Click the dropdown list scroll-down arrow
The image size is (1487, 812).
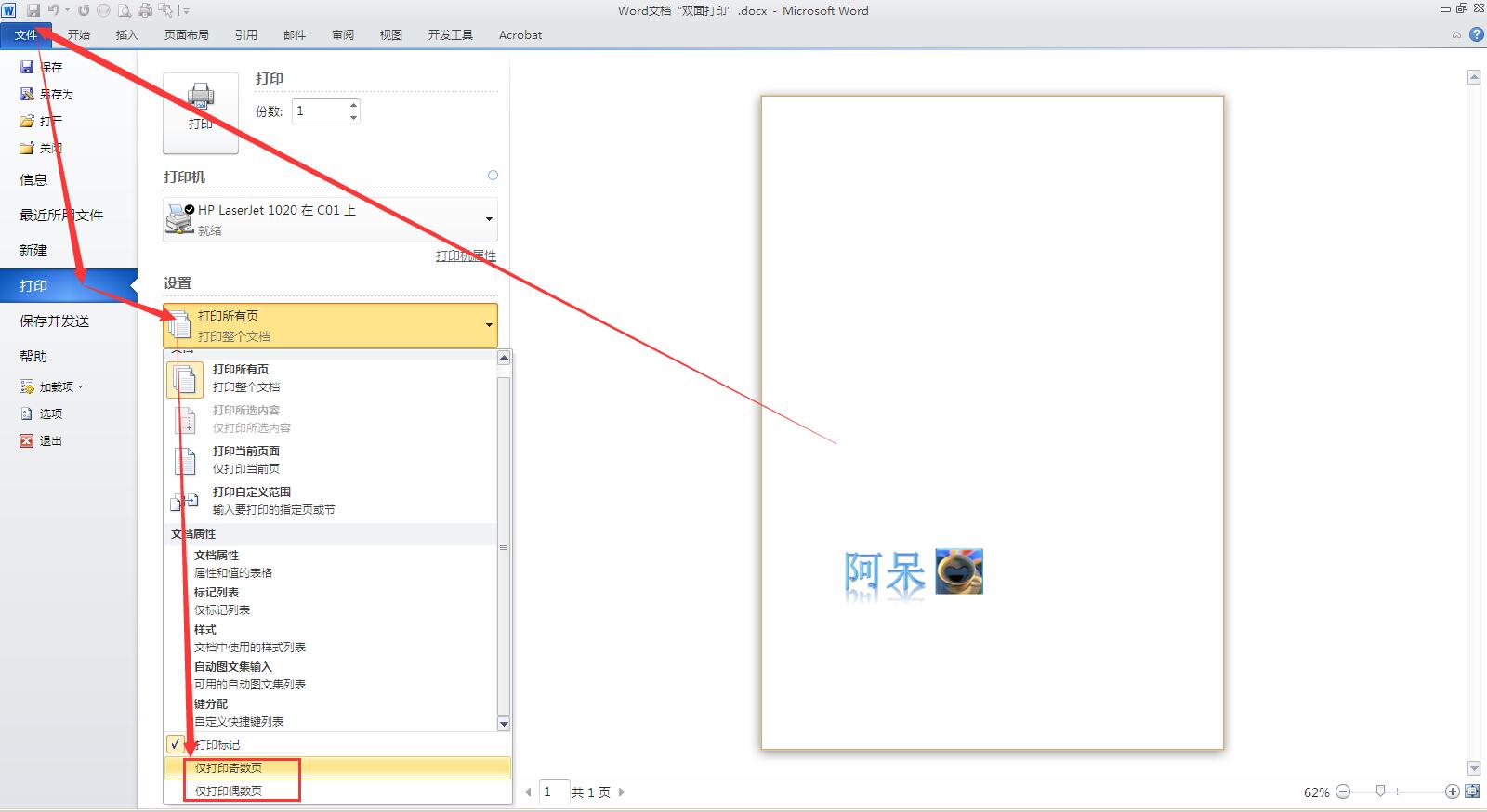(504, 724)
